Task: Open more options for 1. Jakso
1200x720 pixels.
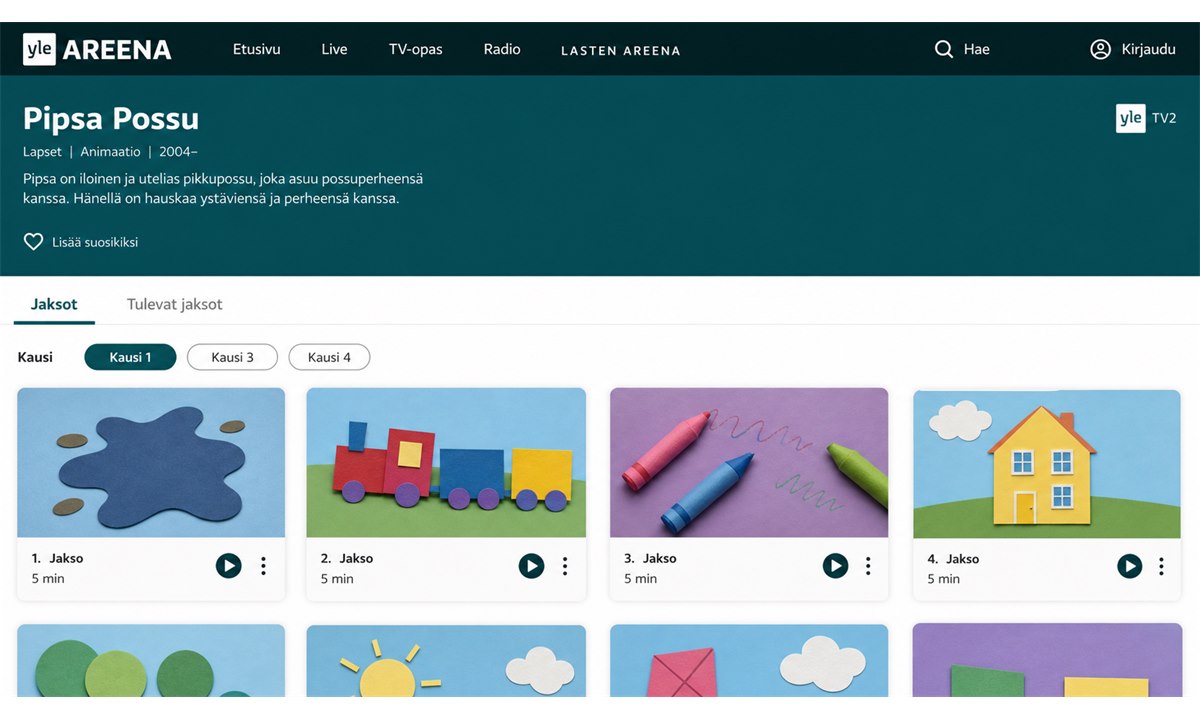Action: coord(263,566)
